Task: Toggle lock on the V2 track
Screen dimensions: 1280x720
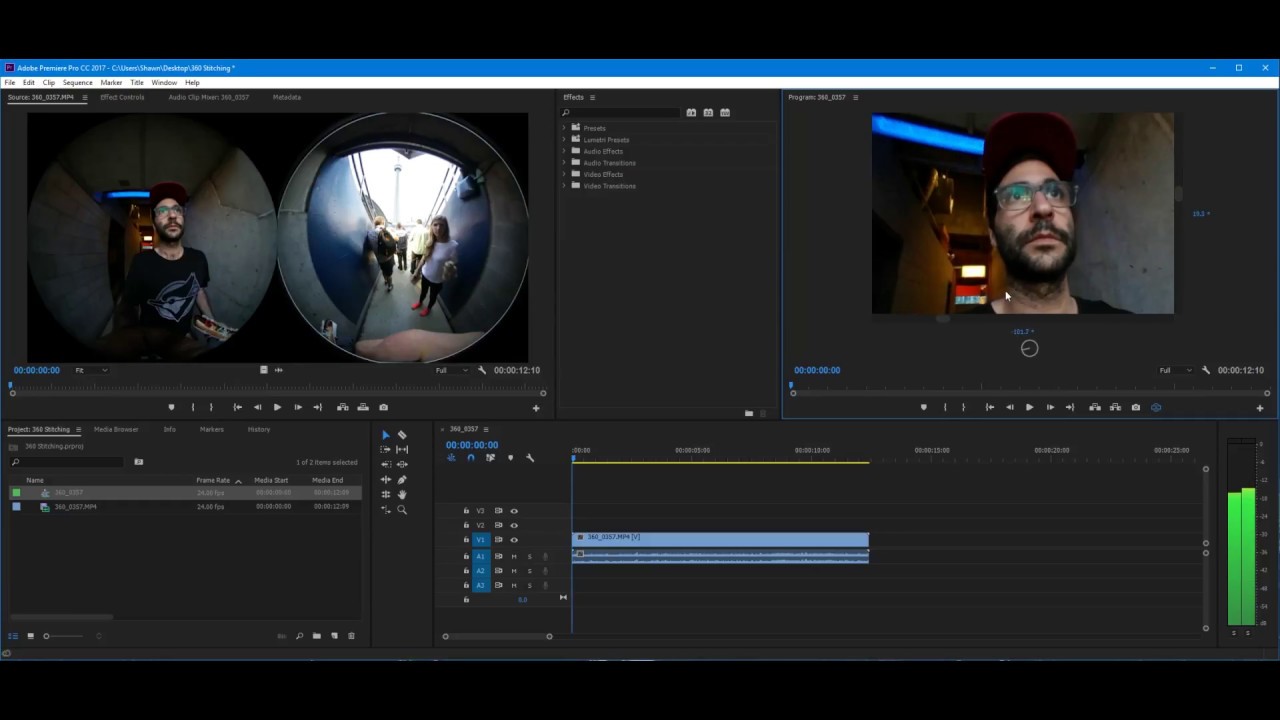Action: [x=466, y=525]
